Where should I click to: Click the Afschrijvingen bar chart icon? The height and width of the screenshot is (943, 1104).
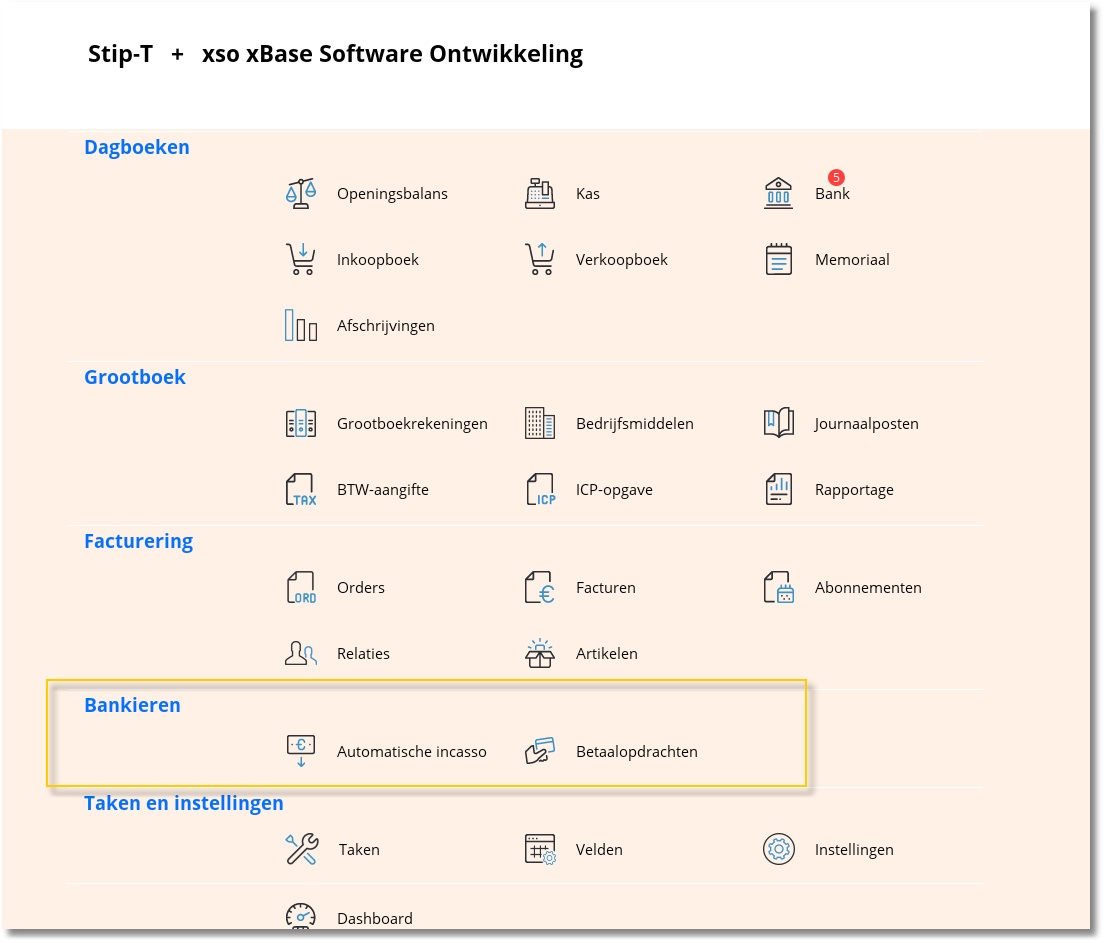(x=300, y=325)
